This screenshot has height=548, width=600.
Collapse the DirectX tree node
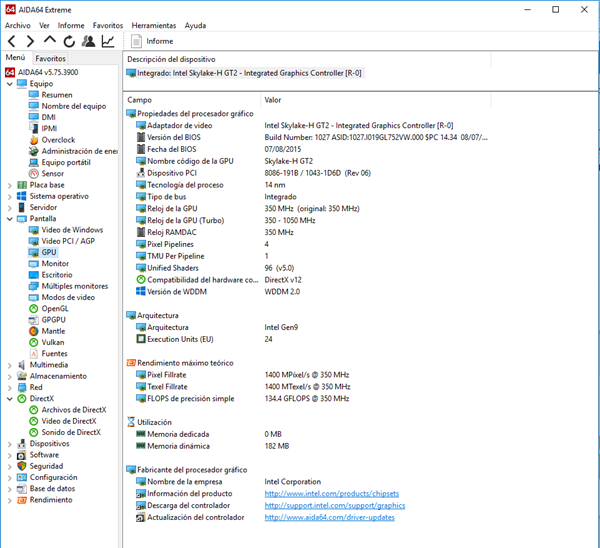[x=10, y=398]
